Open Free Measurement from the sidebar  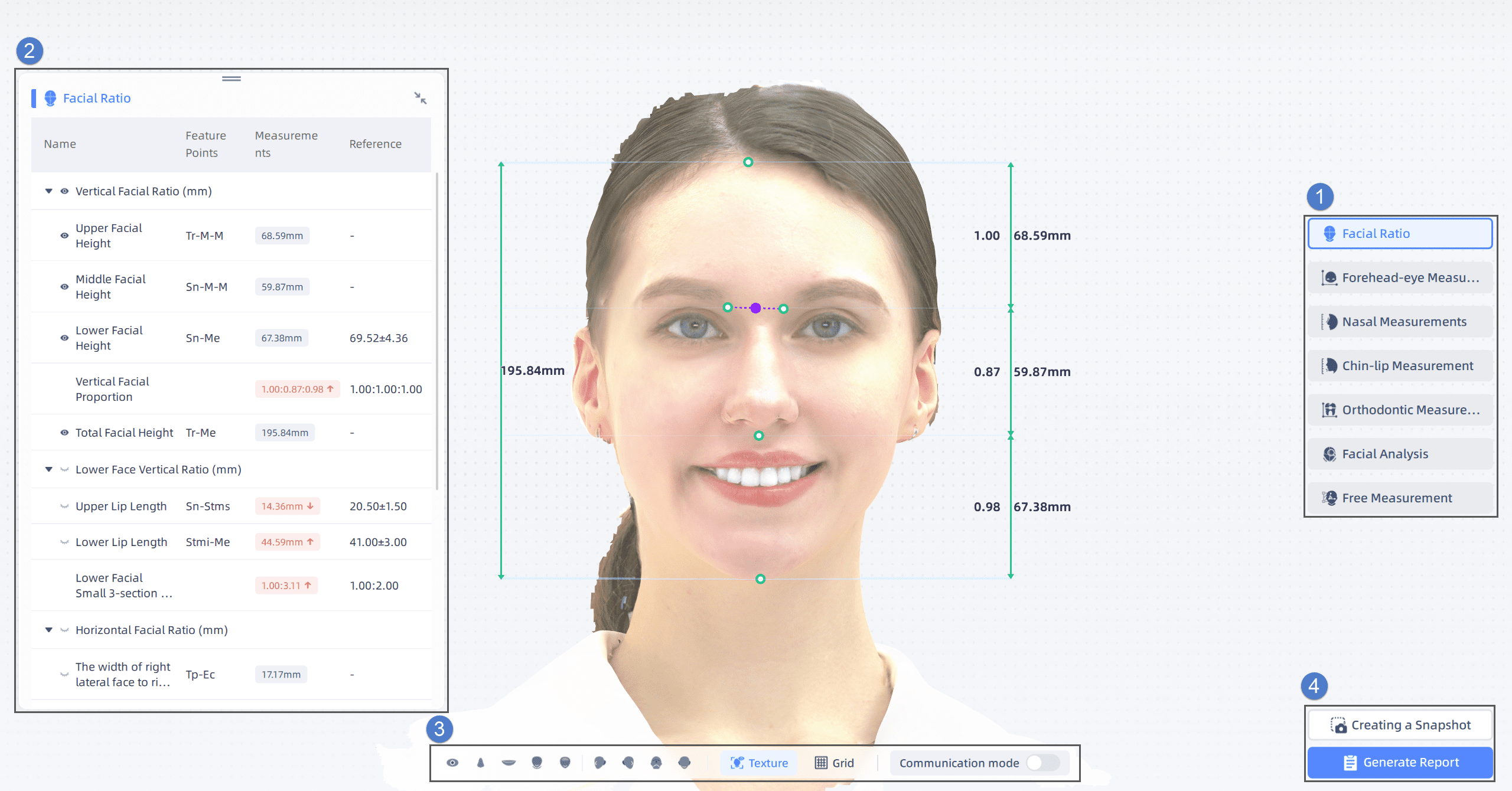point(1400,498)
